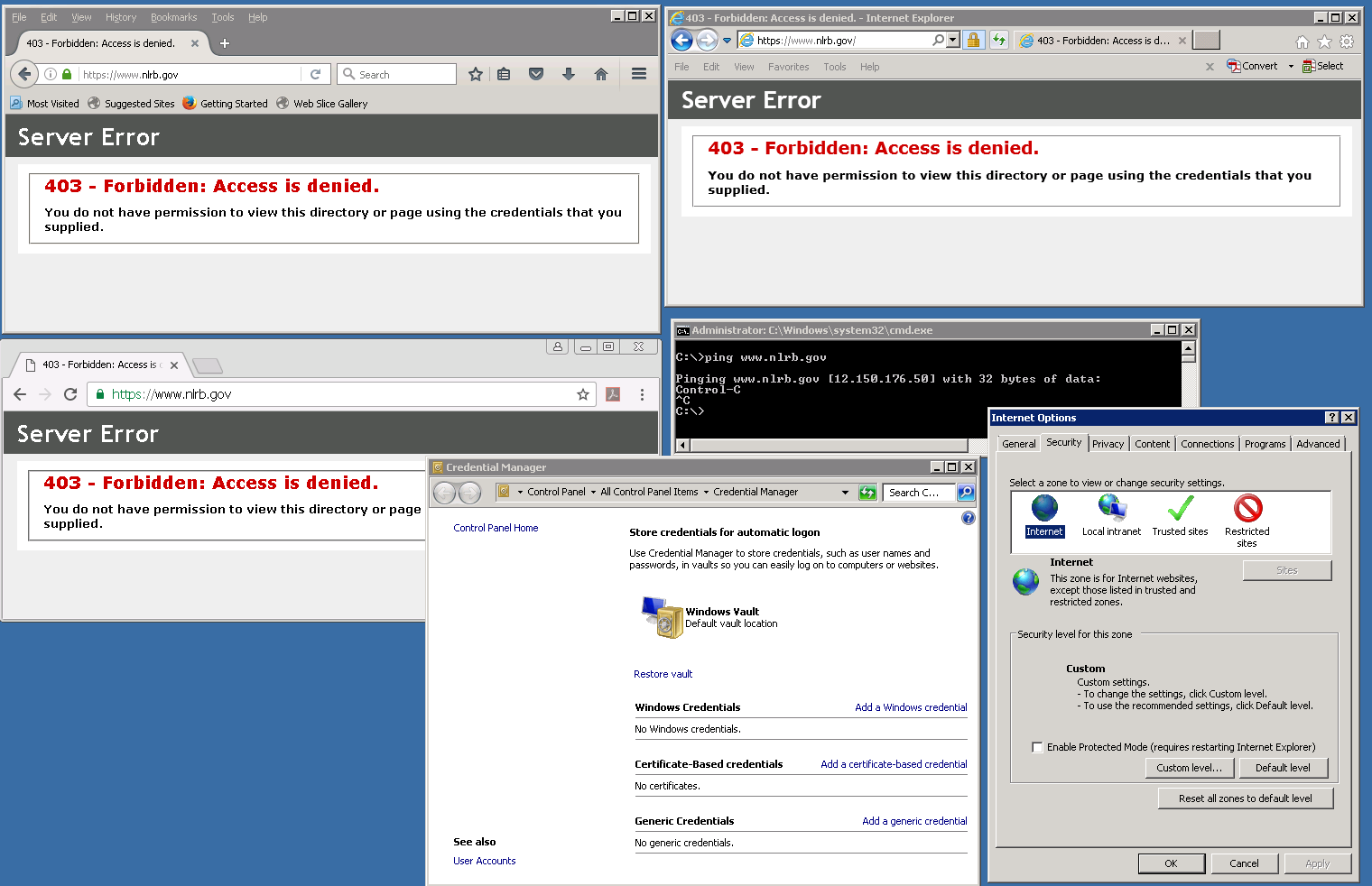The height and width of the screenshot is (886, 1372).
Task: Open User Accounts link
Action: (484, 861)
